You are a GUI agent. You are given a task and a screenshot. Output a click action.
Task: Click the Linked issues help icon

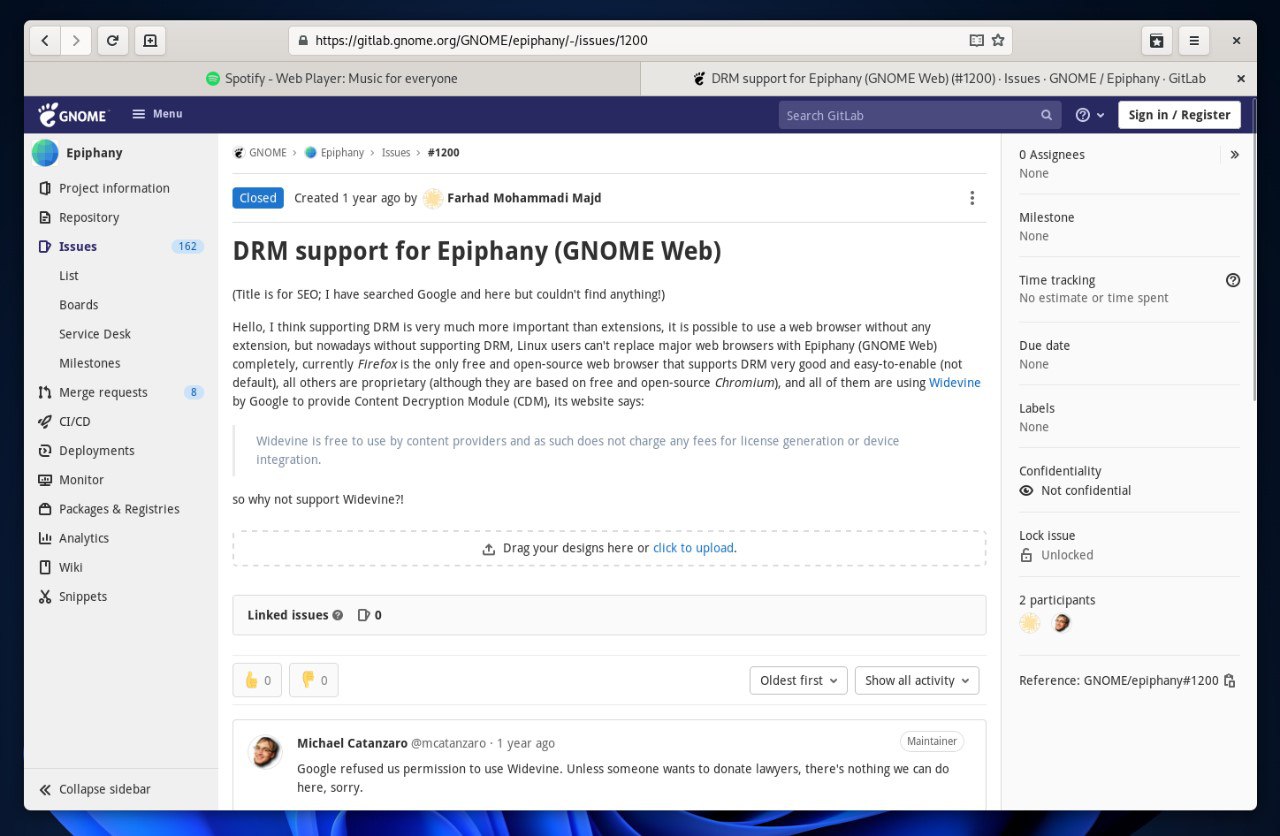click(338, 615)
